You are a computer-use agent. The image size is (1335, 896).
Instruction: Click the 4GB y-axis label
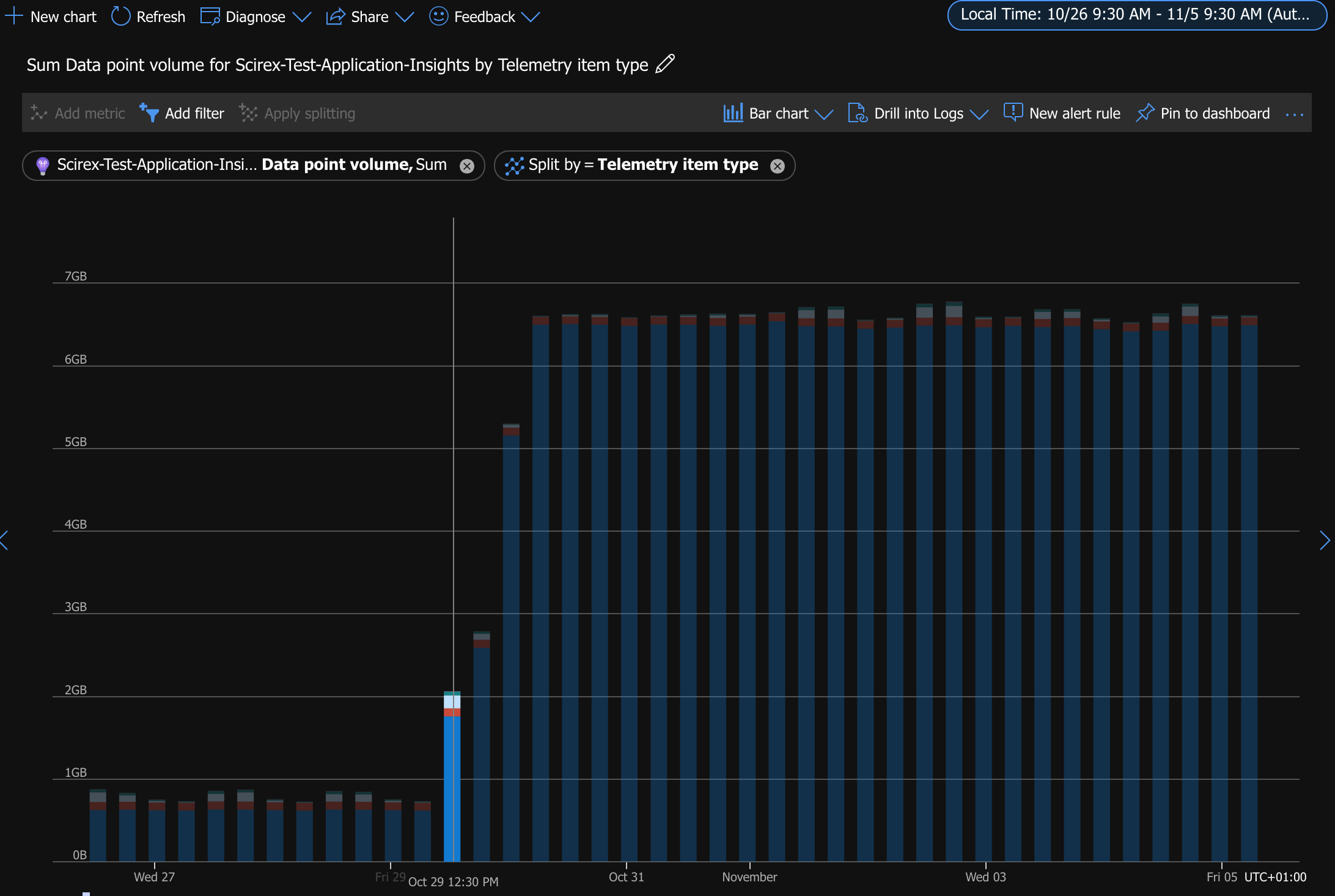(76, 524)
